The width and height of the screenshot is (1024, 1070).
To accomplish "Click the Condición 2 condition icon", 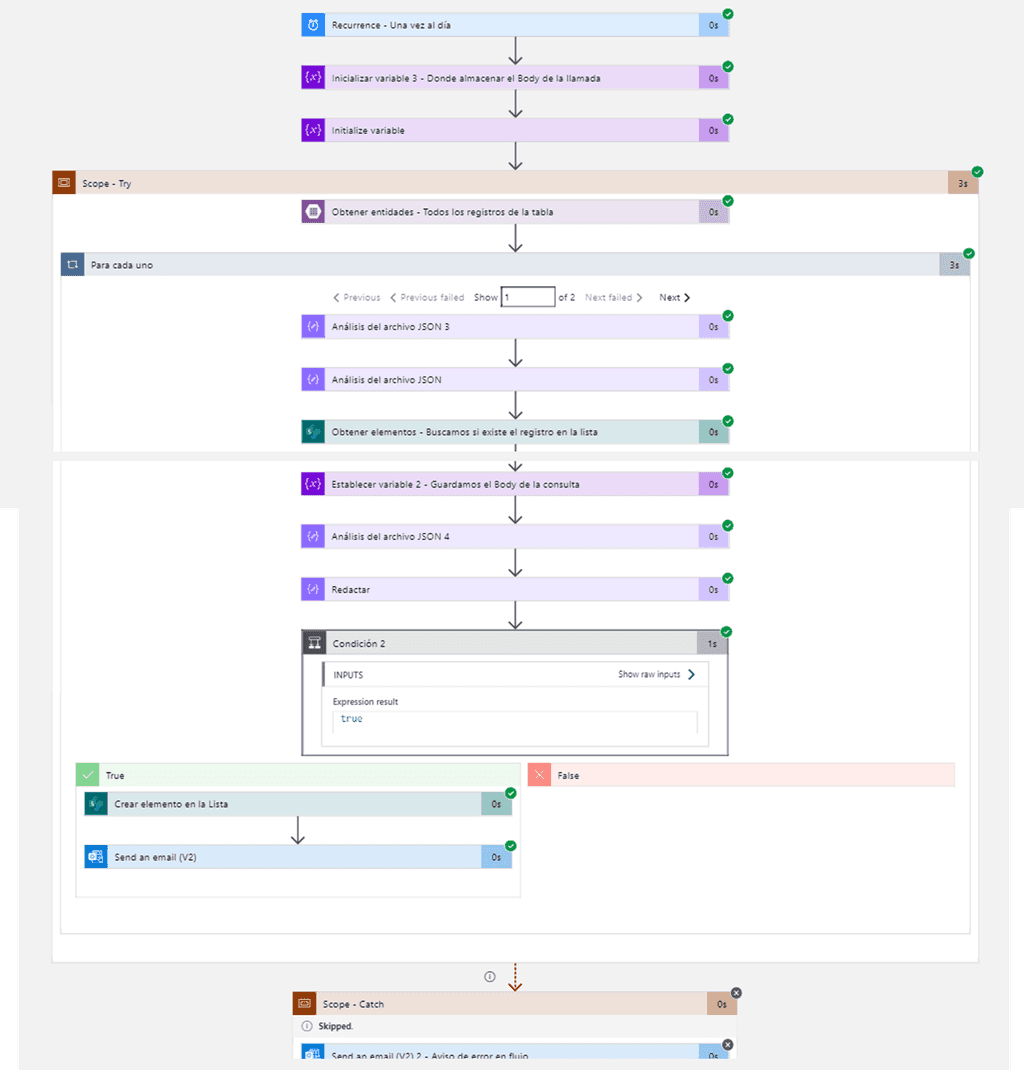I will [x=314, y=643].
